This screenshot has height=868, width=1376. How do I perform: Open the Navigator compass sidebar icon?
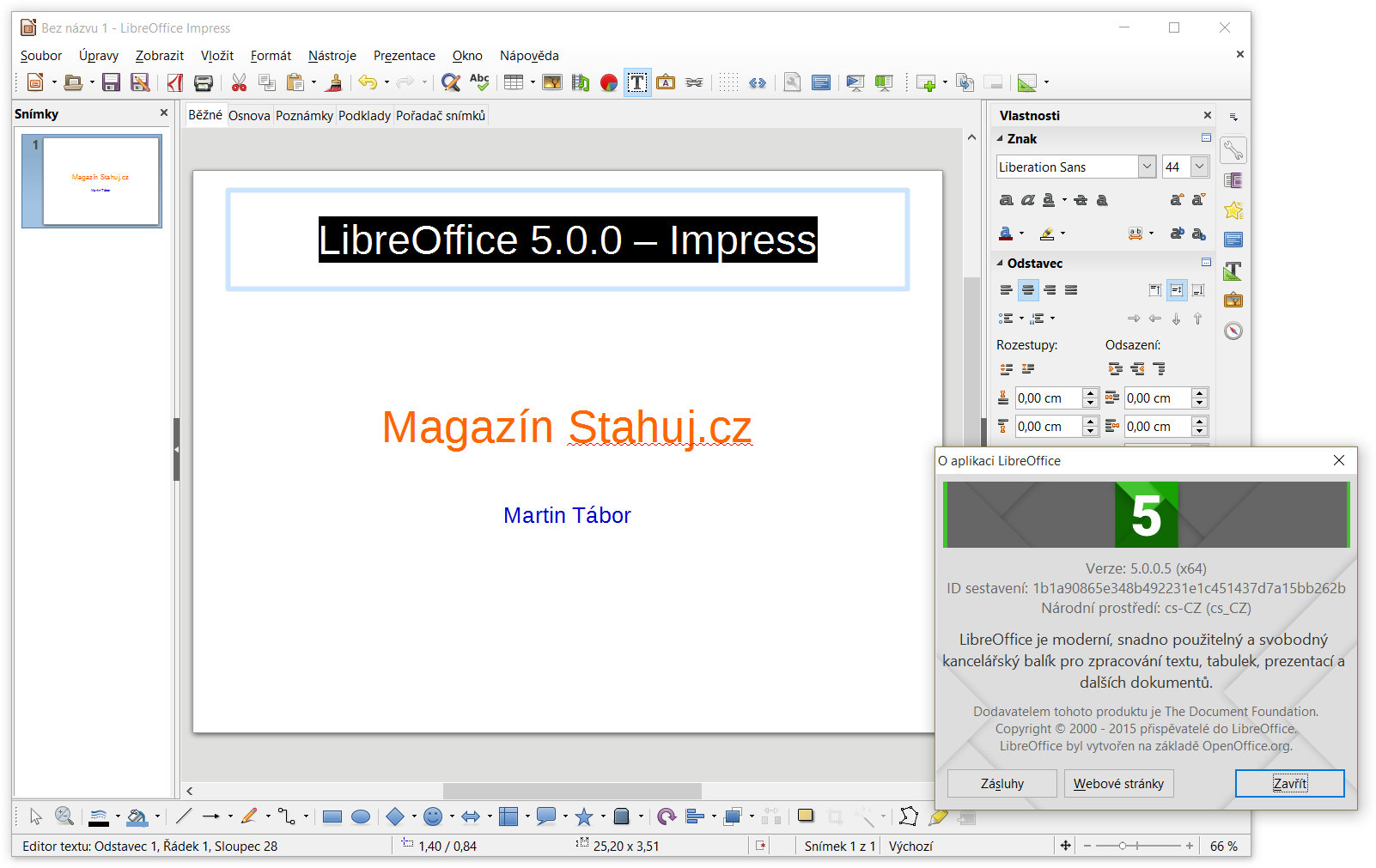(1233, 331)
